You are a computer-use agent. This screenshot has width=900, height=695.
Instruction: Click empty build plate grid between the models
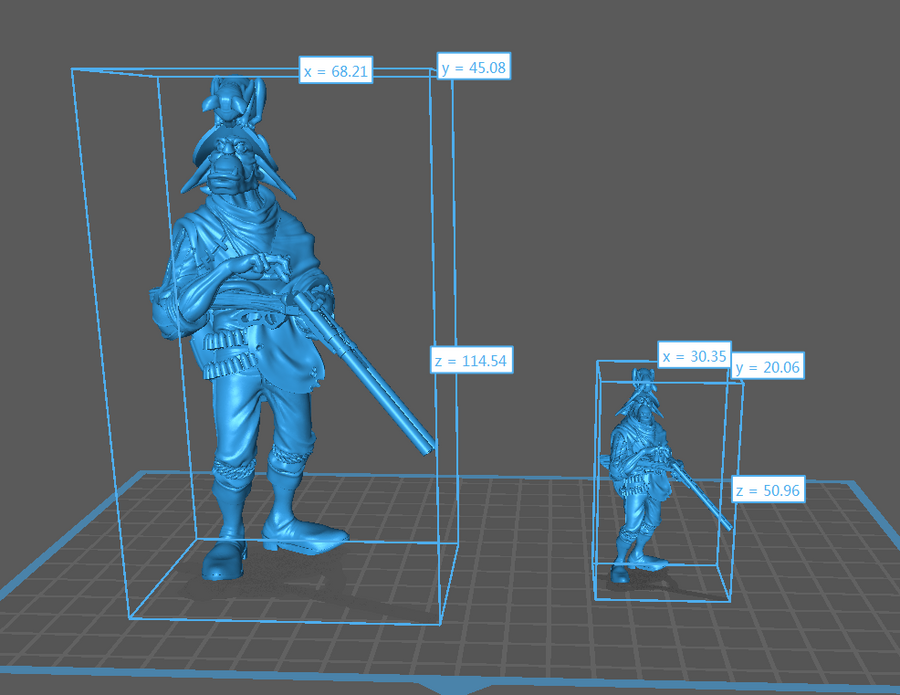pos(520,560)
